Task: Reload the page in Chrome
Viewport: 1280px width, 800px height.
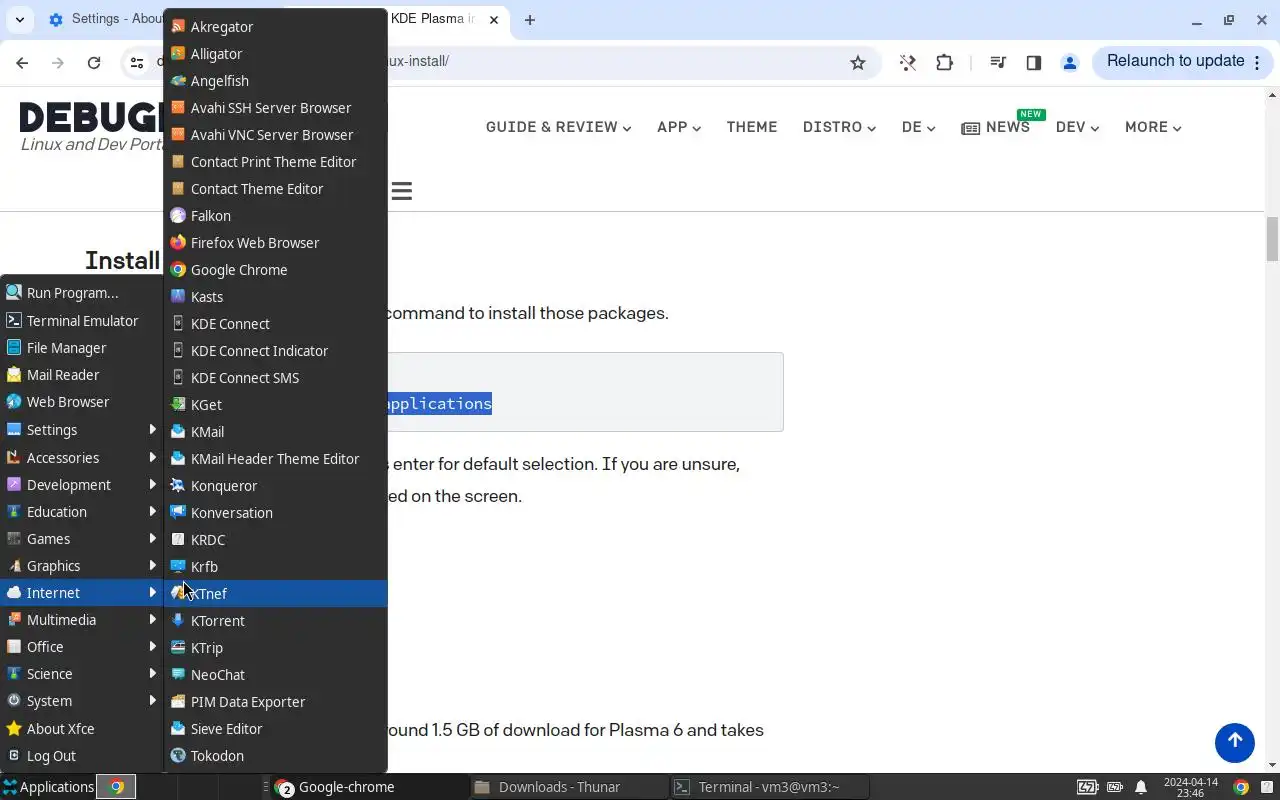Action: click(x=94, y=62)
